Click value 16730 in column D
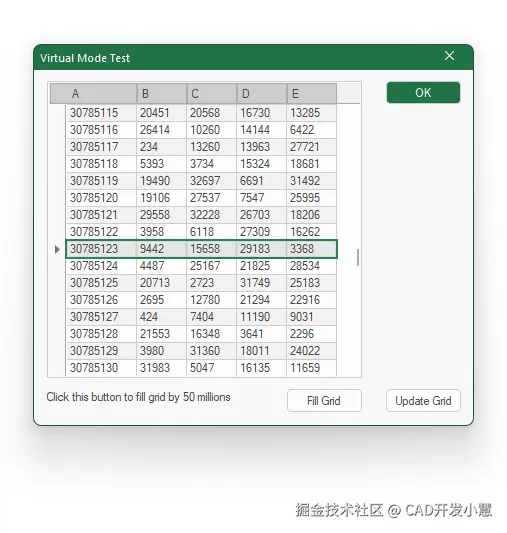 [261, 113]
